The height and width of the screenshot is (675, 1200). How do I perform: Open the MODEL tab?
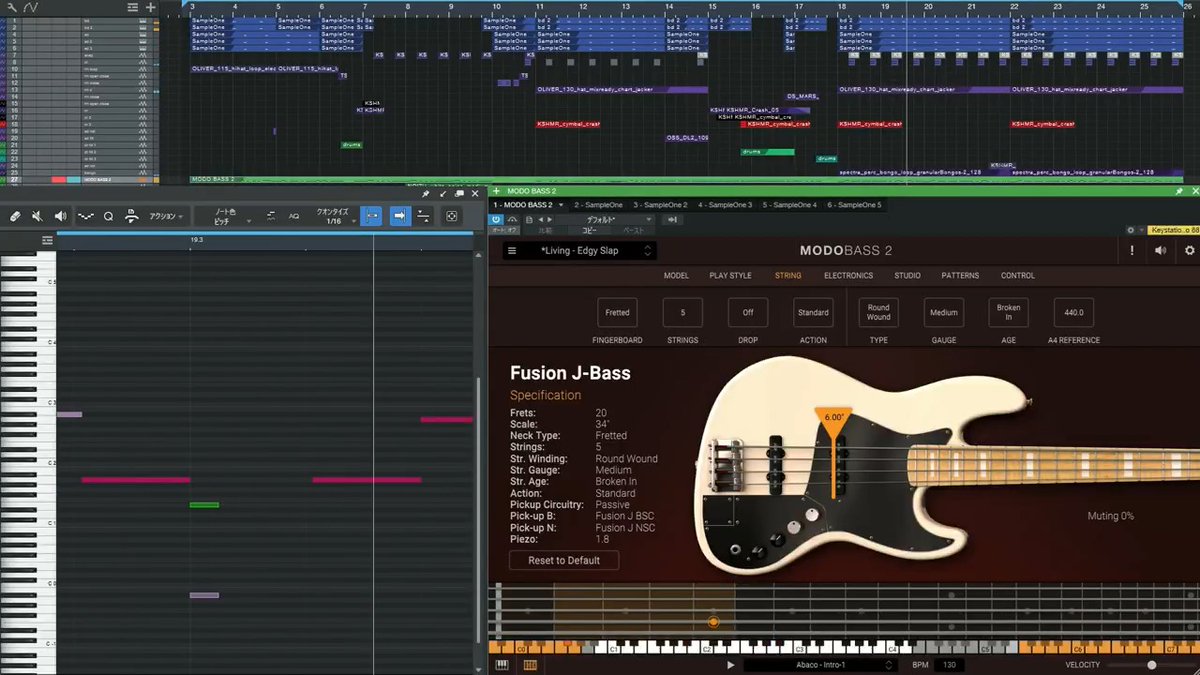click(677, 276)
